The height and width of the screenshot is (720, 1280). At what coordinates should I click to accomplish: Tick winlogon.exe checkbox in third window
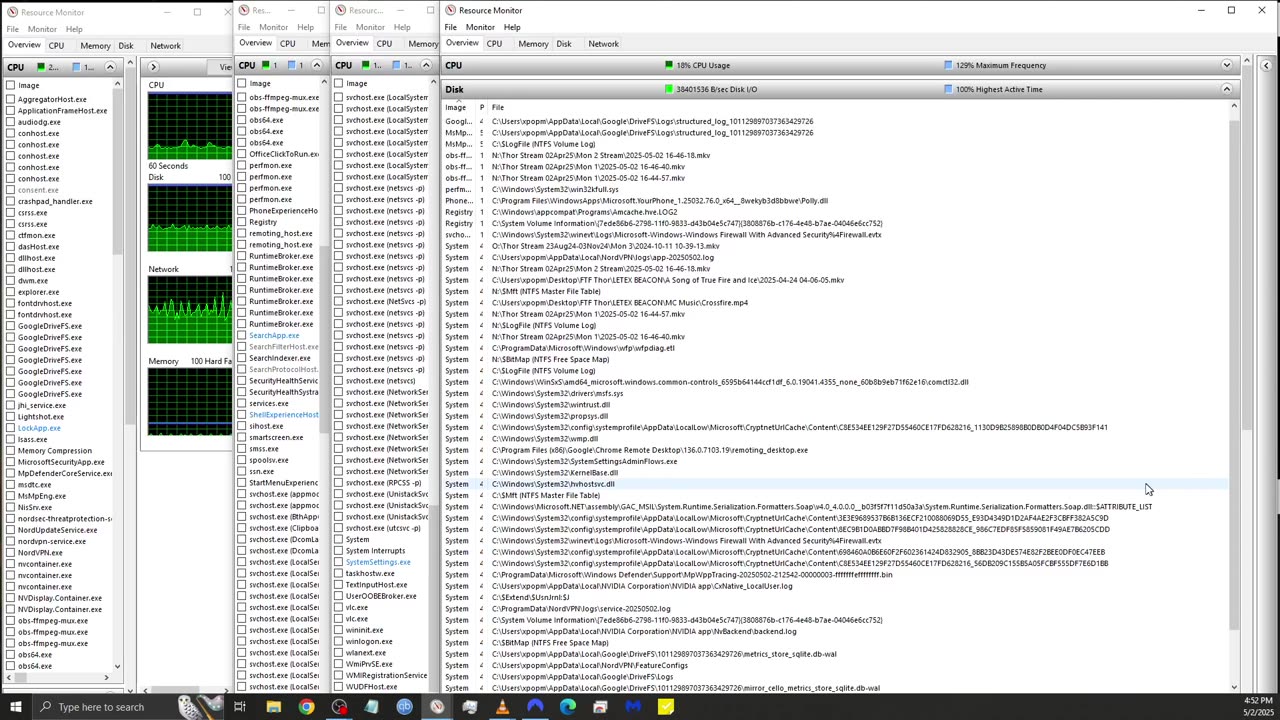(x=338, y=642)
